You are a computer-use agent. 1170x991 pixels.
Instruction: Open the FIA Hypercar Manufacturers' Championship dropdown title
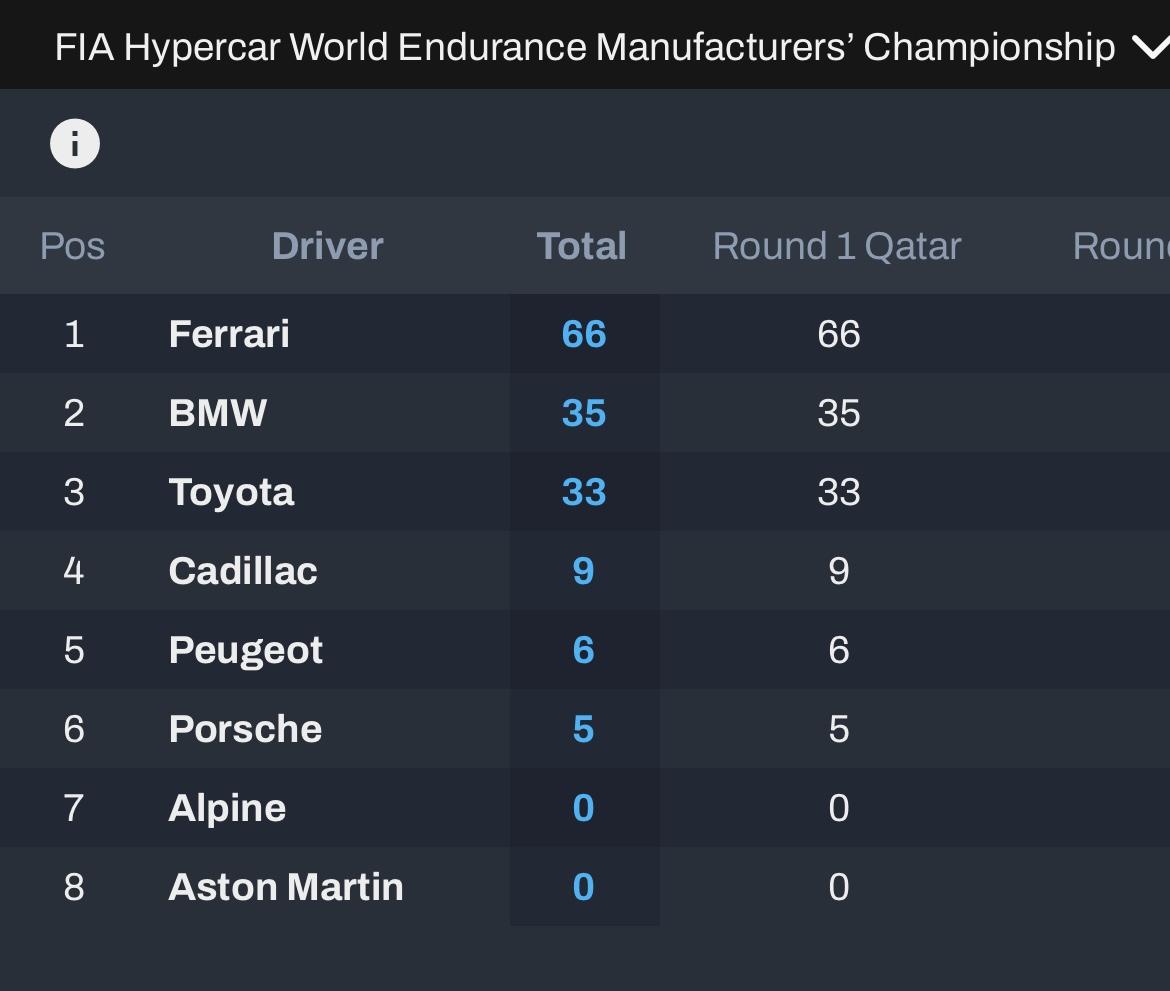point(585,47)
